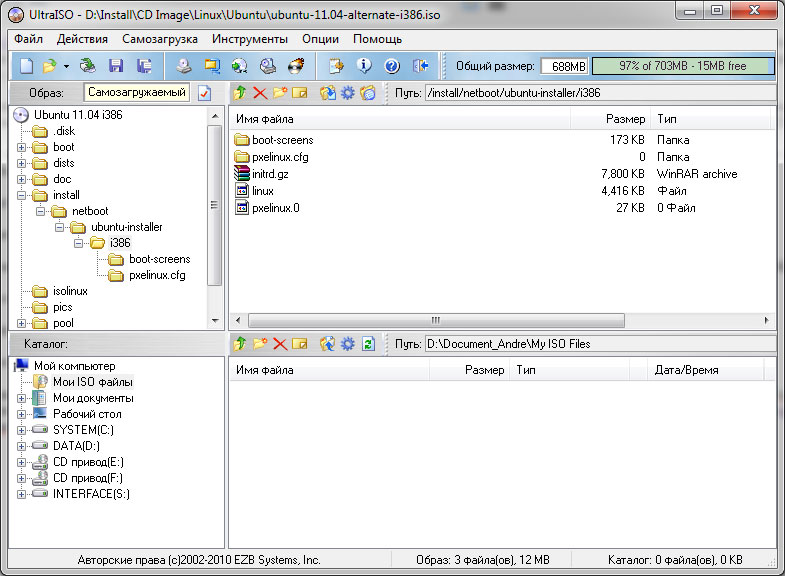Click the New image toolbar icon
Image resolution: width=785 pixels, height=576 pixels.
point(26,66)
